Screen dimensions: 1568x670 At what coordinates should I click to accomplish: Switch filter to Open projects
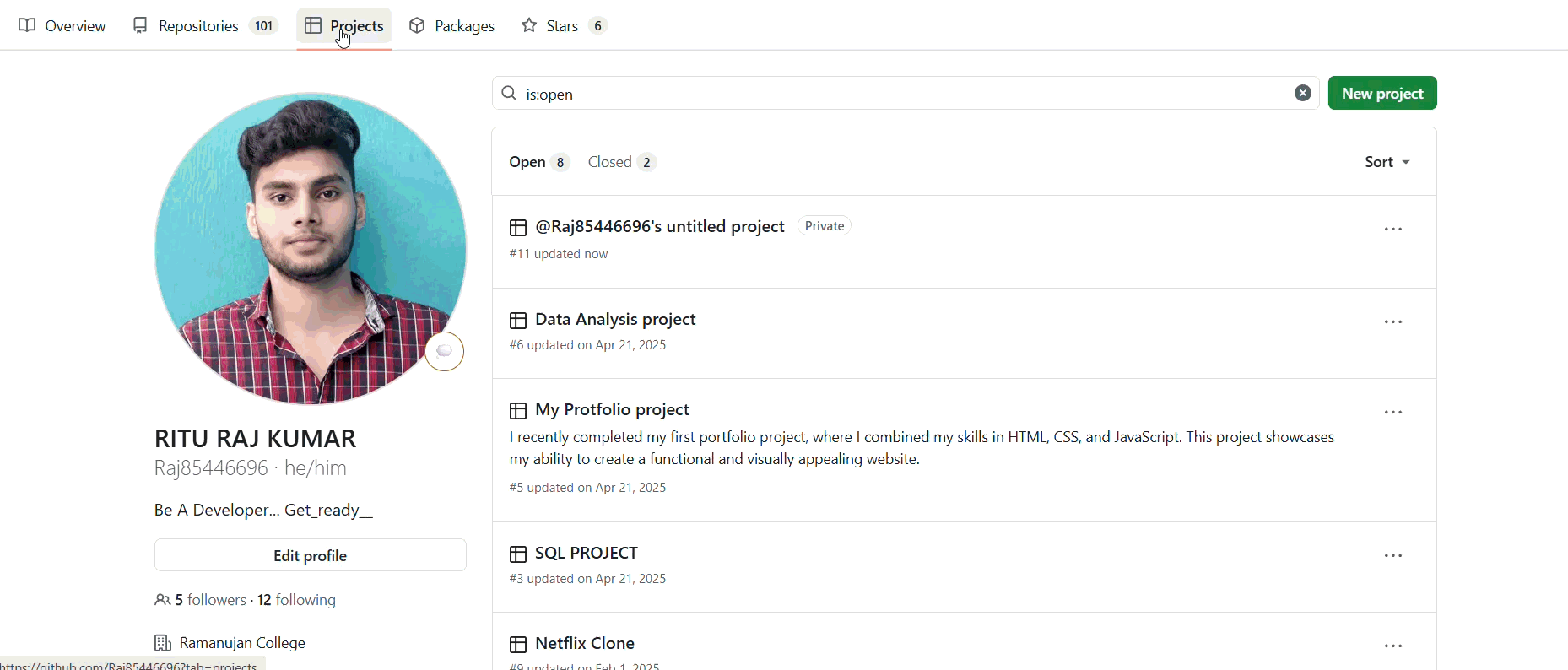point(527,161)
